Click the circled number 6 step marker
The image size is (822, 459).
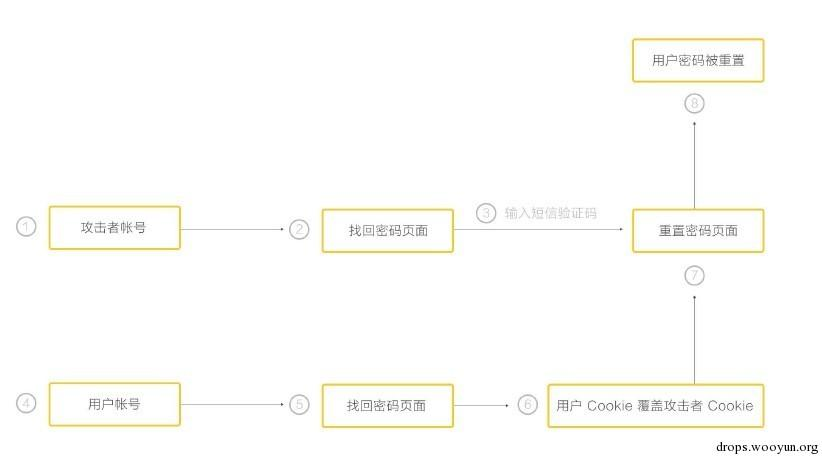click(528, 405)
